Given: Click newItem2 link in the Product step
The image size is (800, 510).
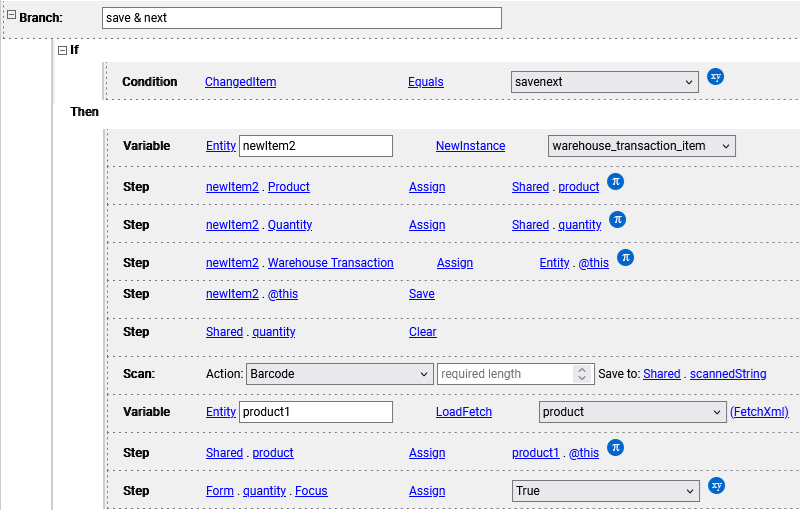Looking at the screenshot, I should click(232, 187).
